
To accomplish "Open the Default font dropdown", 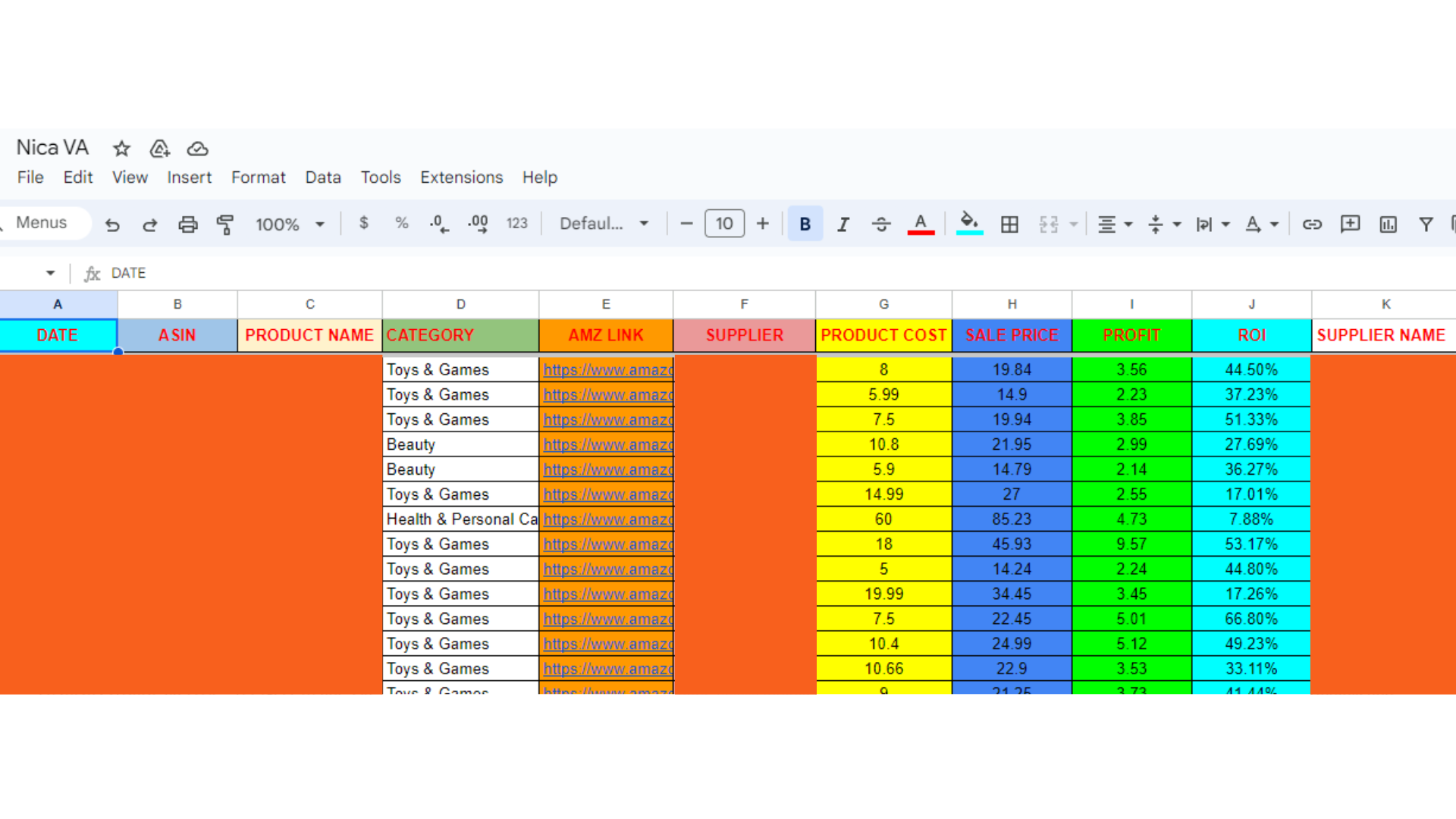I will pos(604,224).
